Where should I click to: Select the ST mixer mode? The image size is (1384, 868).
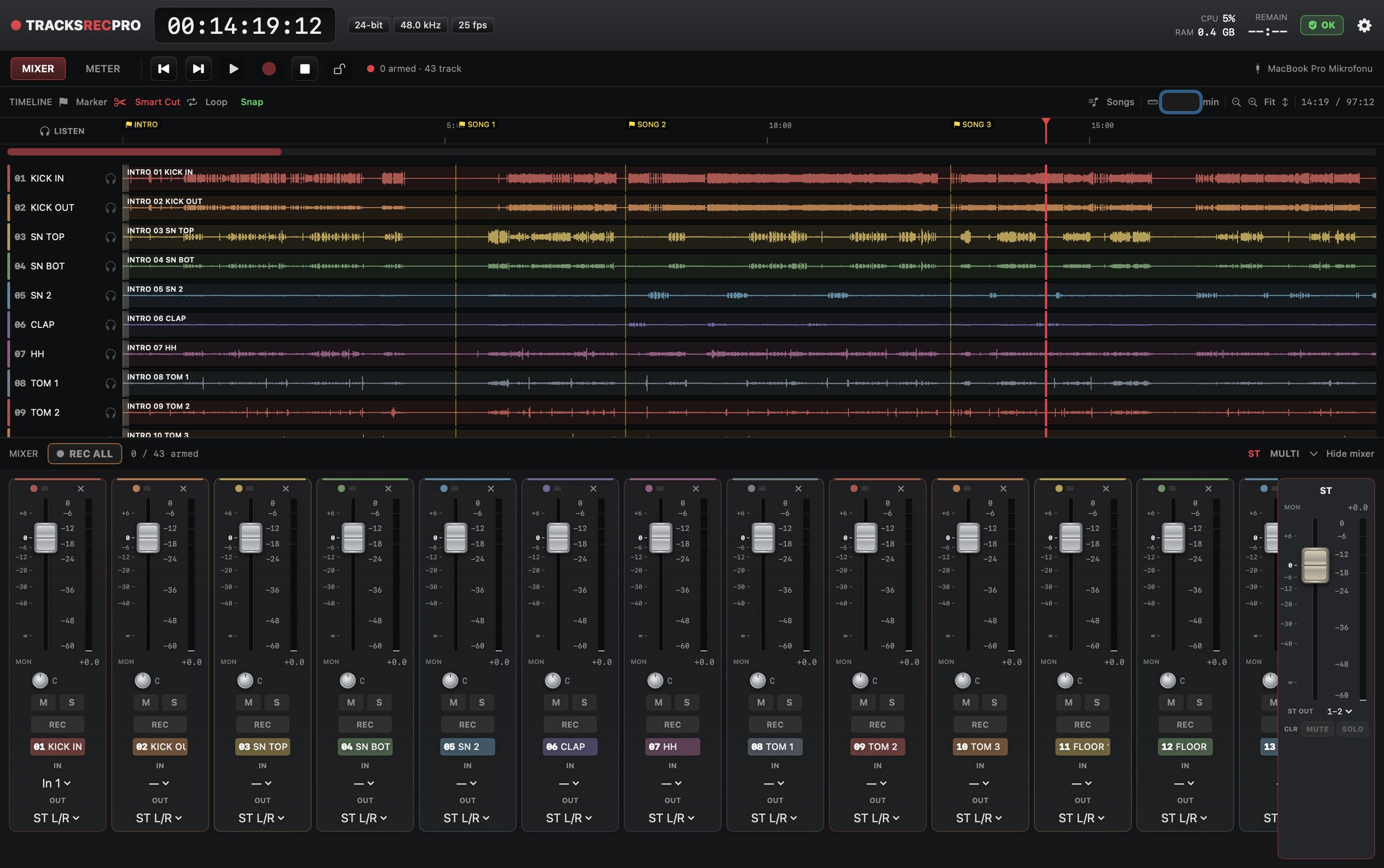coord(1254,454)
